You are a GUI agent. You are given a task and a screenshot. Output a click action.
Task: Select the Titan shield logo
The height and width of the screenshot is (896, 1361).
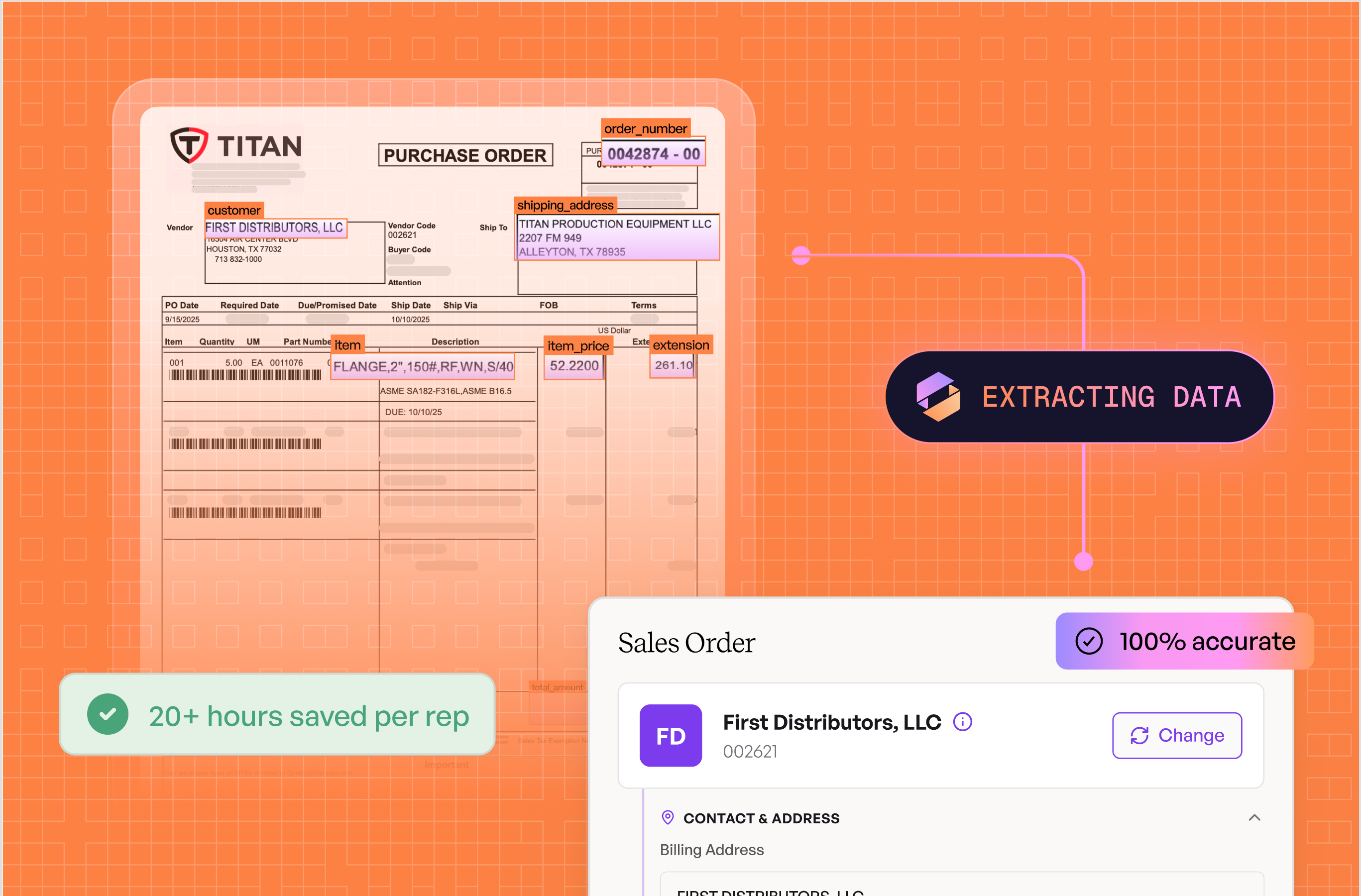189,147
